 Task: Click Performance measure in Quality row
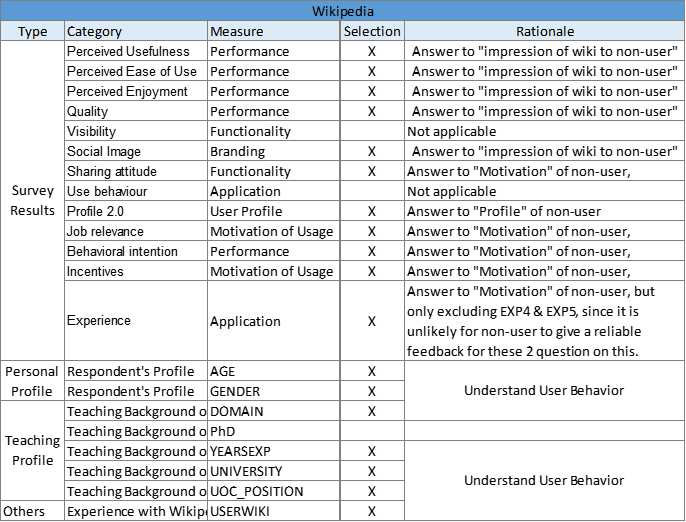[274, 111]
